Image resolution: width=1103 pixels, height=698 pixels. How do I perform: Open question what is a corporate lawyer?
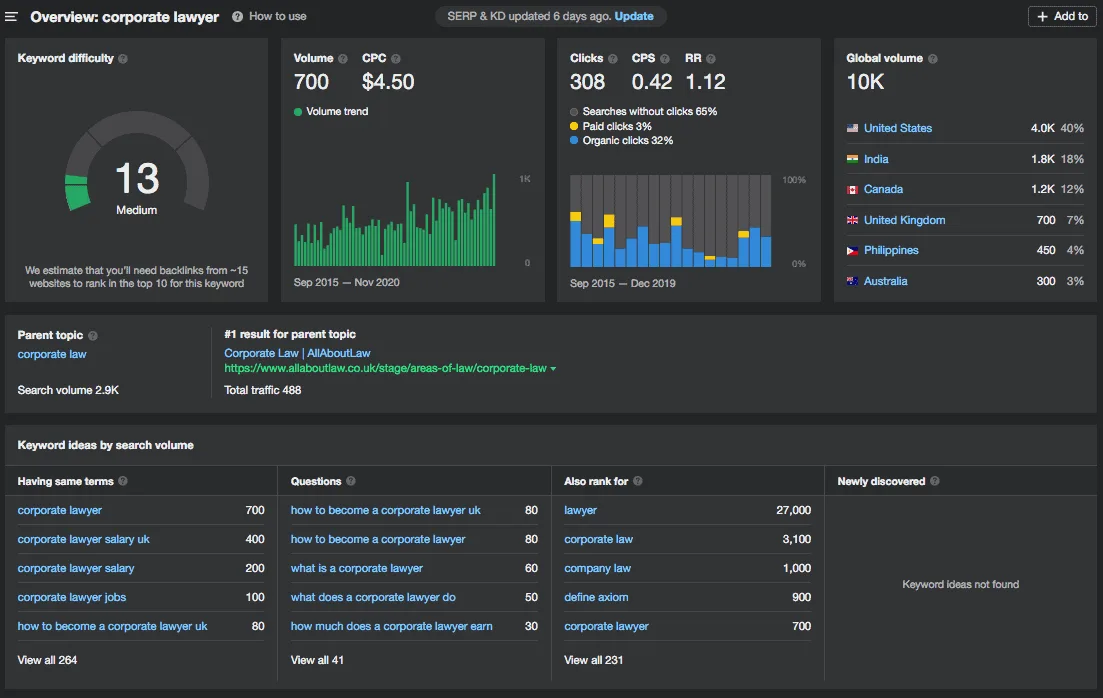coord(357,568)
